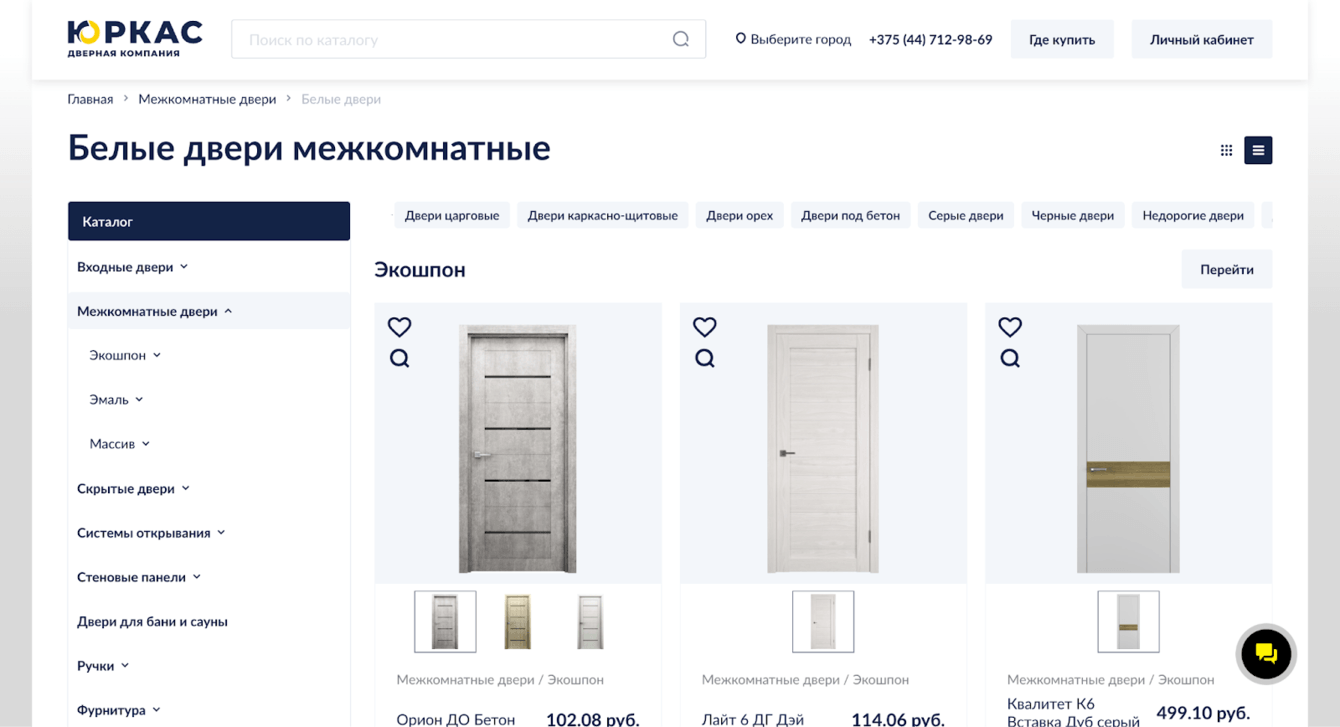Click the search magnifier icon in catalog search

point(681,39)
